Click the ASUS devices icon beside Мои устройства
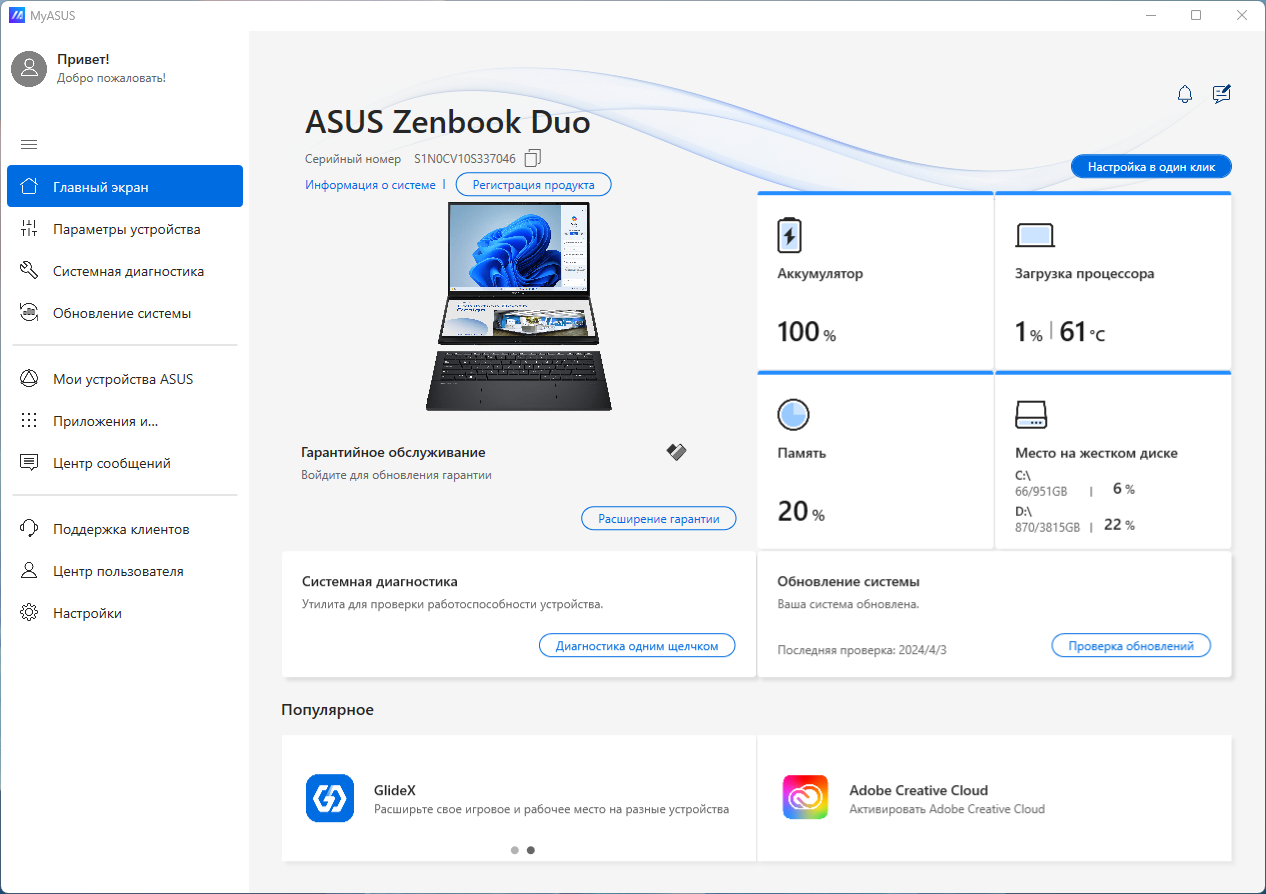This screenshot has width=1266, height=894. [30, 379]
